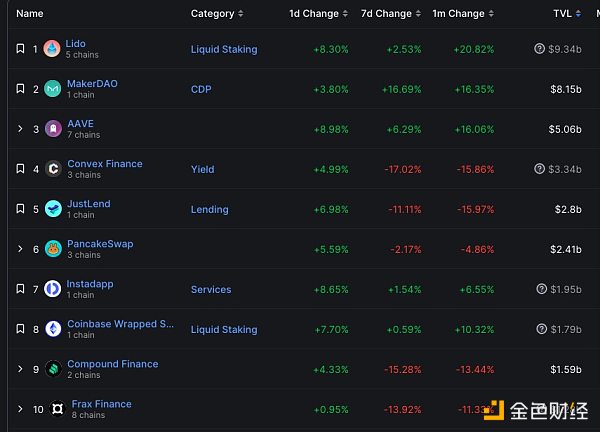600x432 pixels.
Task: Click the JustLend logo icon
Action: [52, 209]
